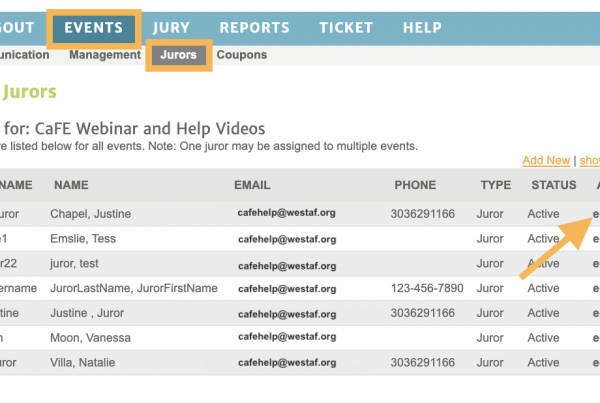The height and width of the screenshot is (403, 600).
Task: Click the Jurors page heading
Action: tap(29, 92)
